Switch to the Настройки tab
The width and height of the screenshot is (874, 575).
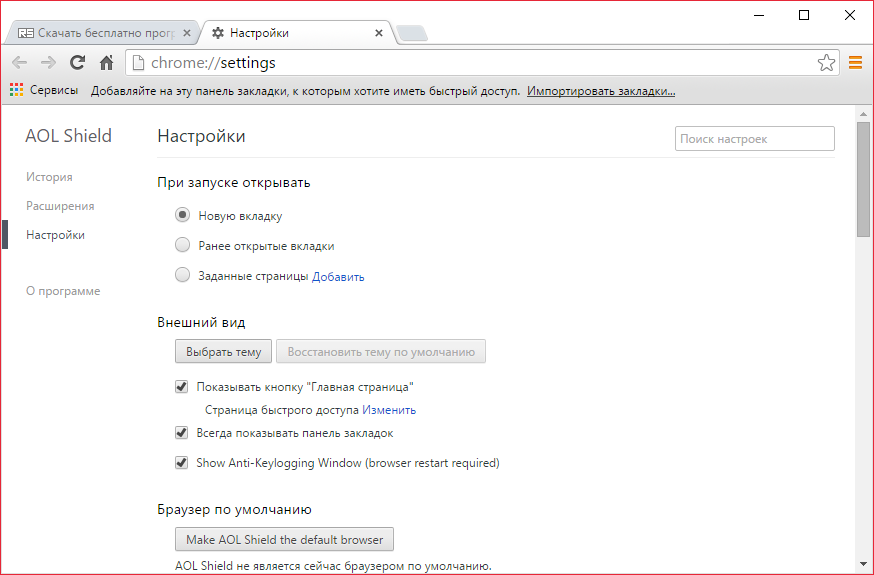(297, 33)
